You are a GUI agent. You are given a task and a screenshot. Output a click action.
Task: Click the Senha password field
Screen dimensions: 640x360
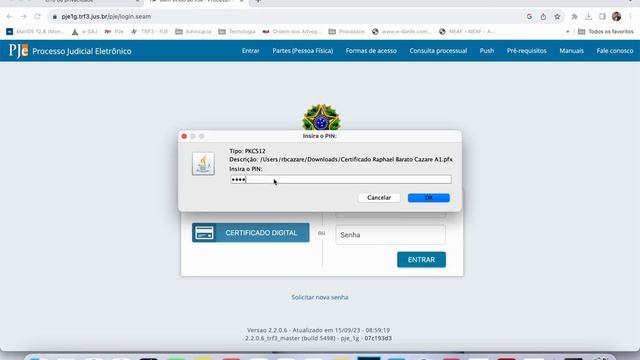[x=391, y=235]
